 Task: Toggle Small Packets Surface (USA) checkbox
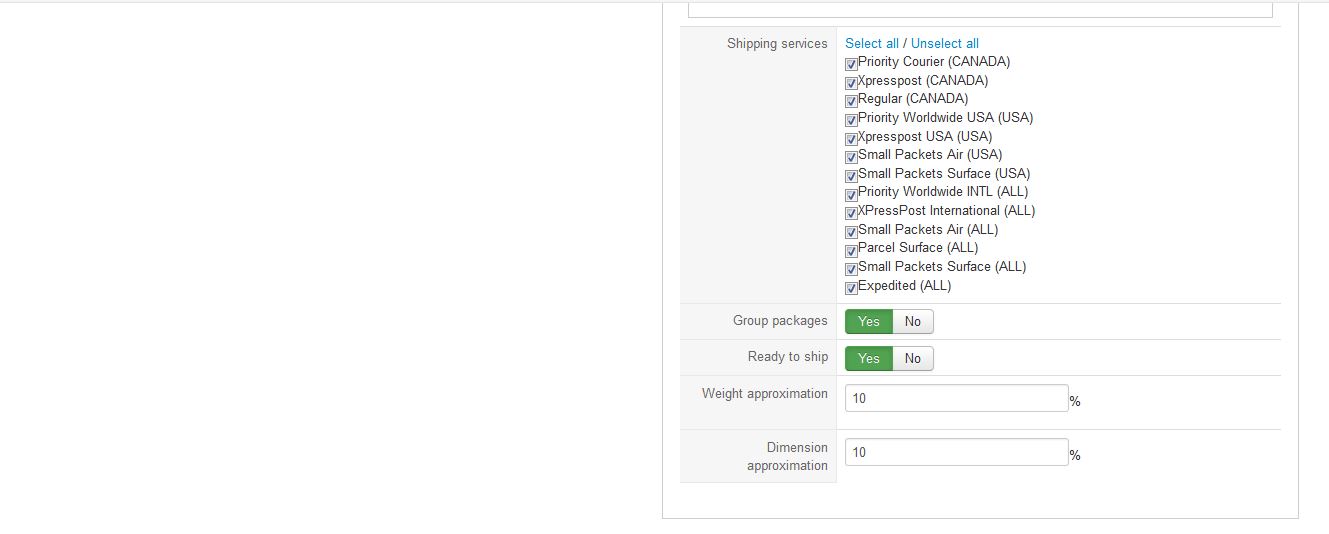851,176
